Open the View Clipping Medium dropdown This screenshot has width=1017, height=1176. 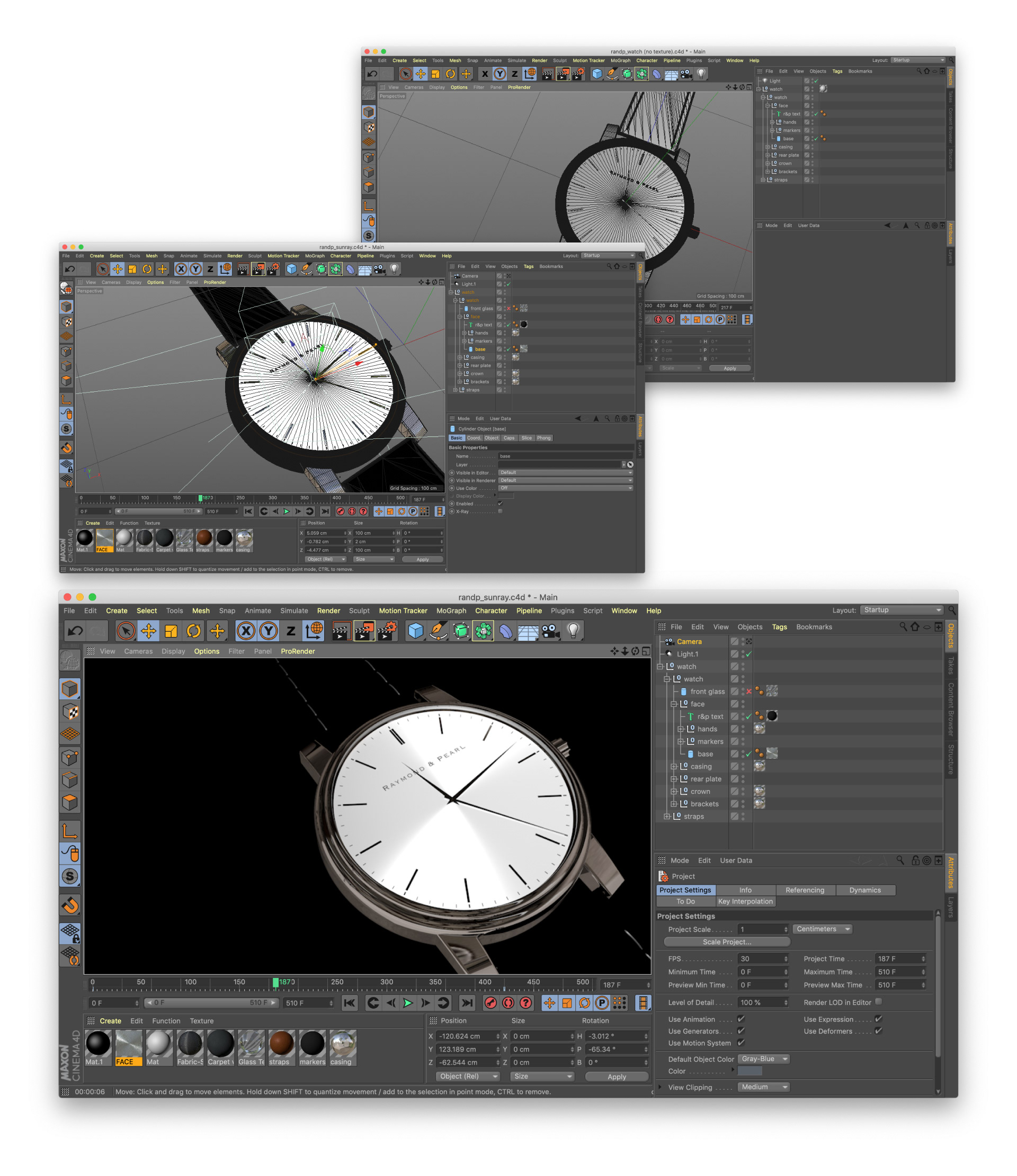point(764,1087)
